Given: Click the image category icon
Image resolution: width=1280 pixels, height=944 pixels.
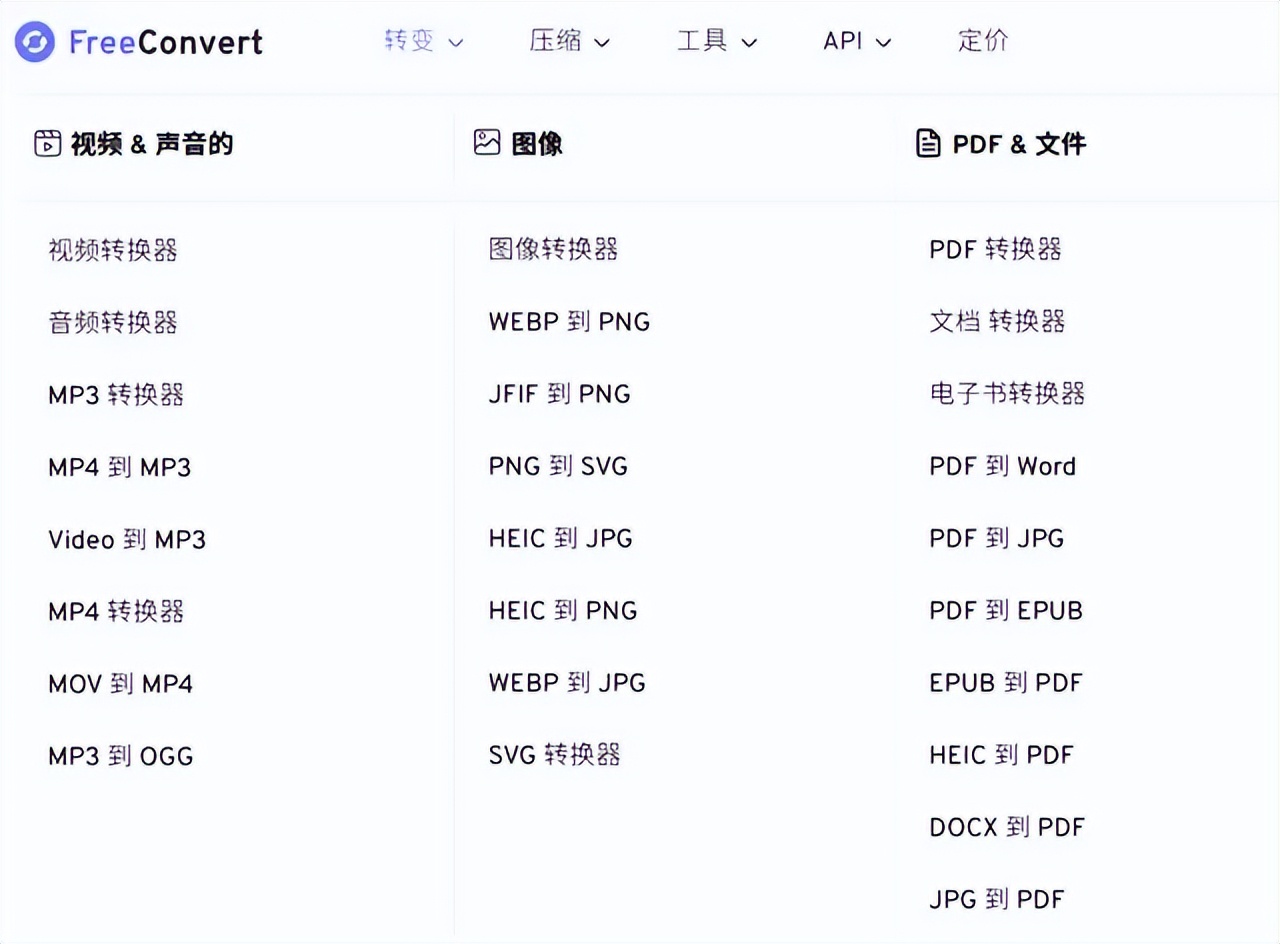Looking at the screenshot, I should tap(487, 143).
